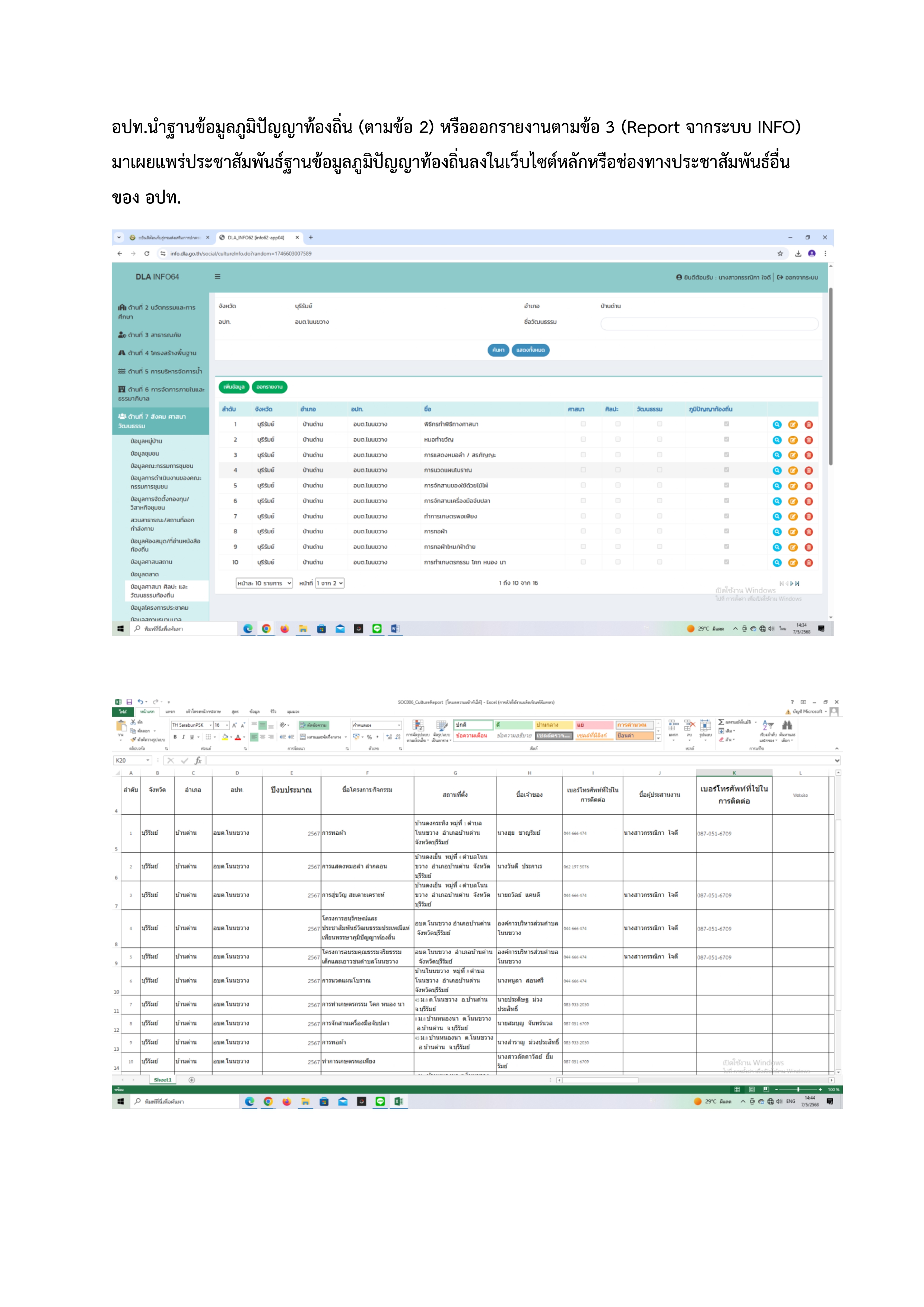Screen dimensions: 924x1307
Task: Click browser downloads icon
Action: [x=798, y=254]
